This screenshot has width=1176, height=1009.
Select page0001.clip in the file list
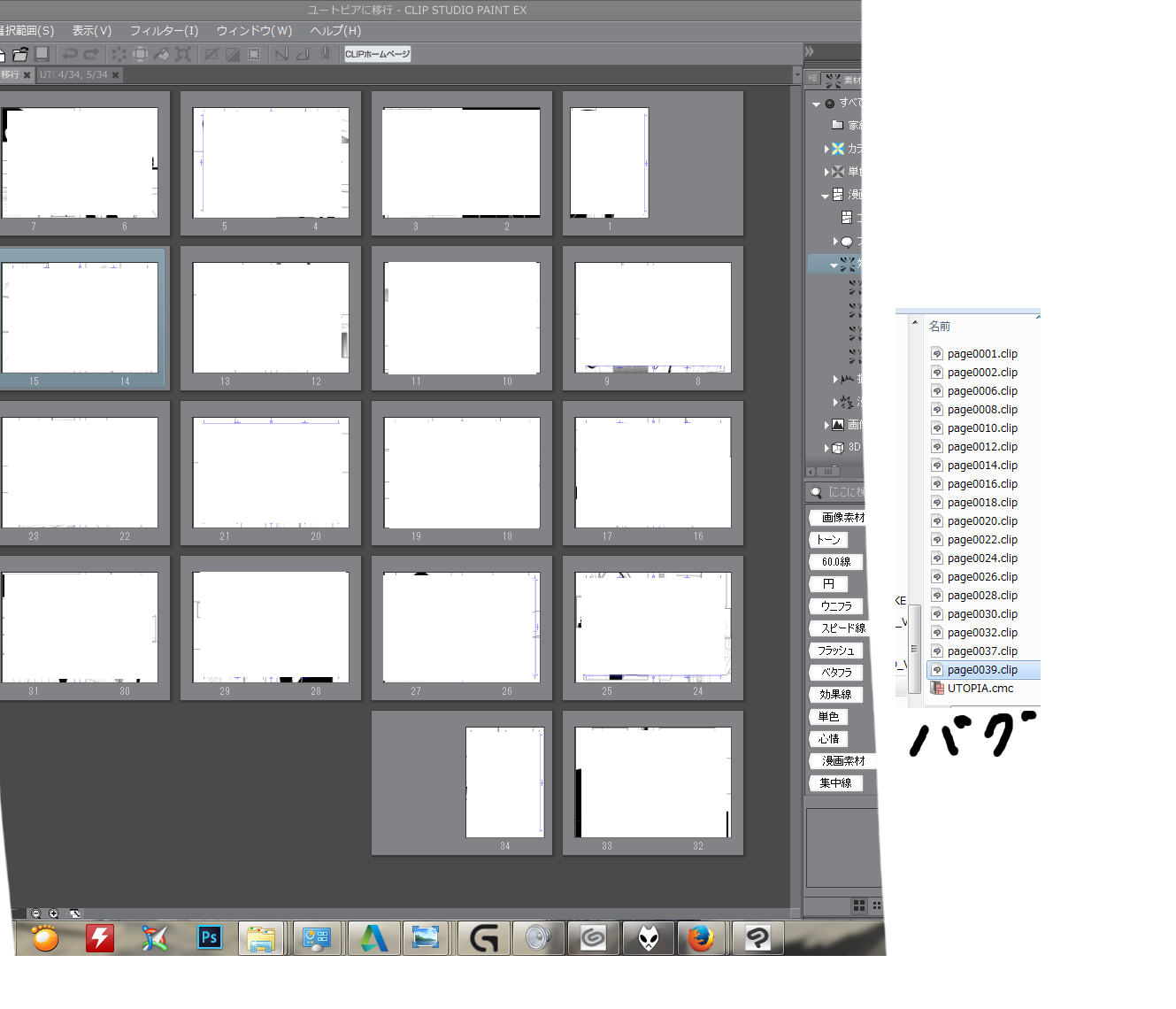[x=982, y=354]
